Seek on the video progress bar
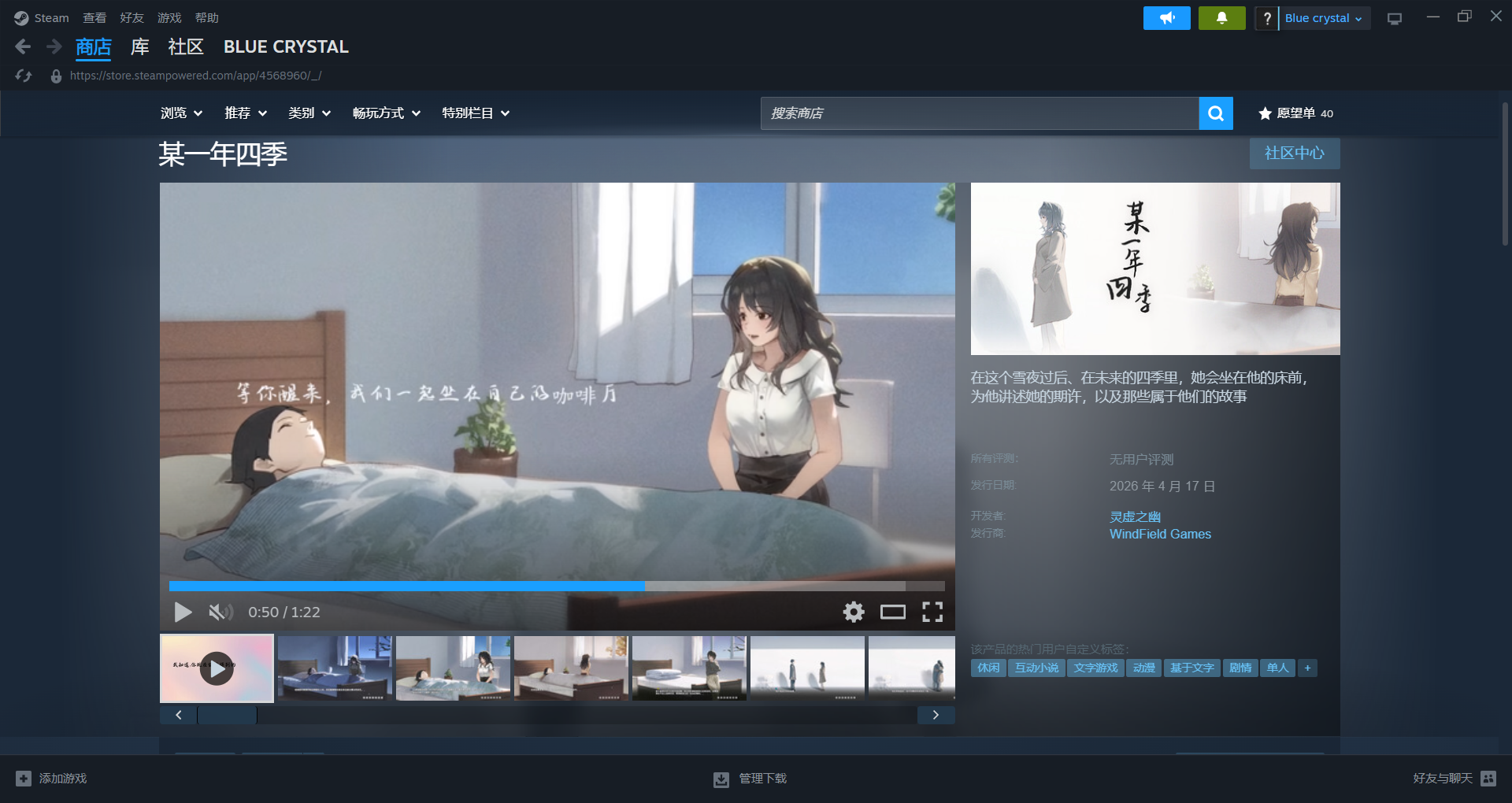The image size is (1512, 803). tap(557, 587)
